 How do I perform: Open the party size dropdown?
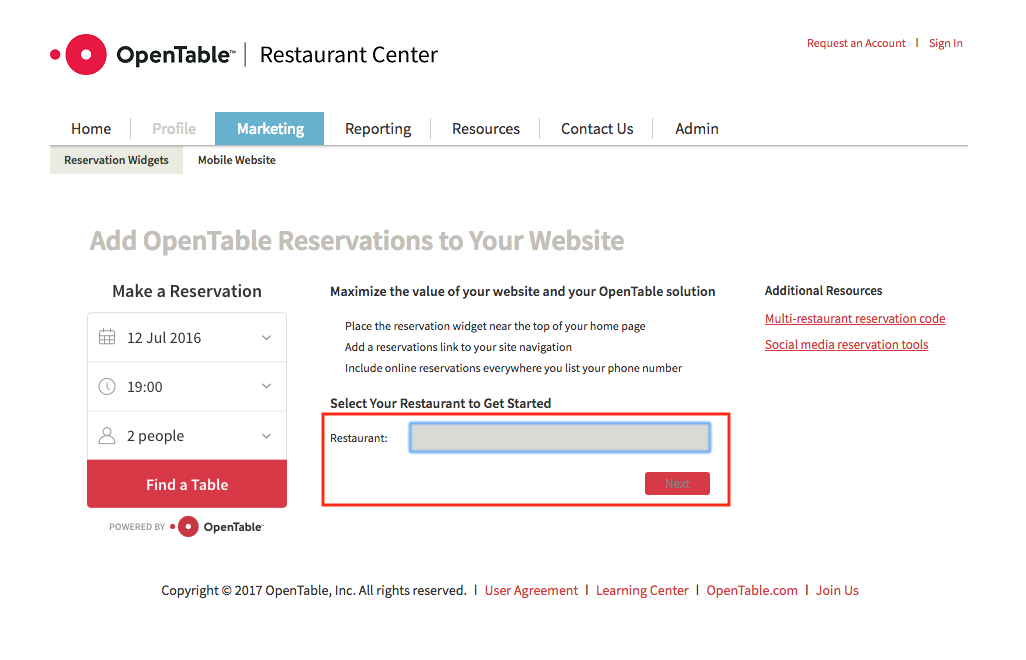267,435
